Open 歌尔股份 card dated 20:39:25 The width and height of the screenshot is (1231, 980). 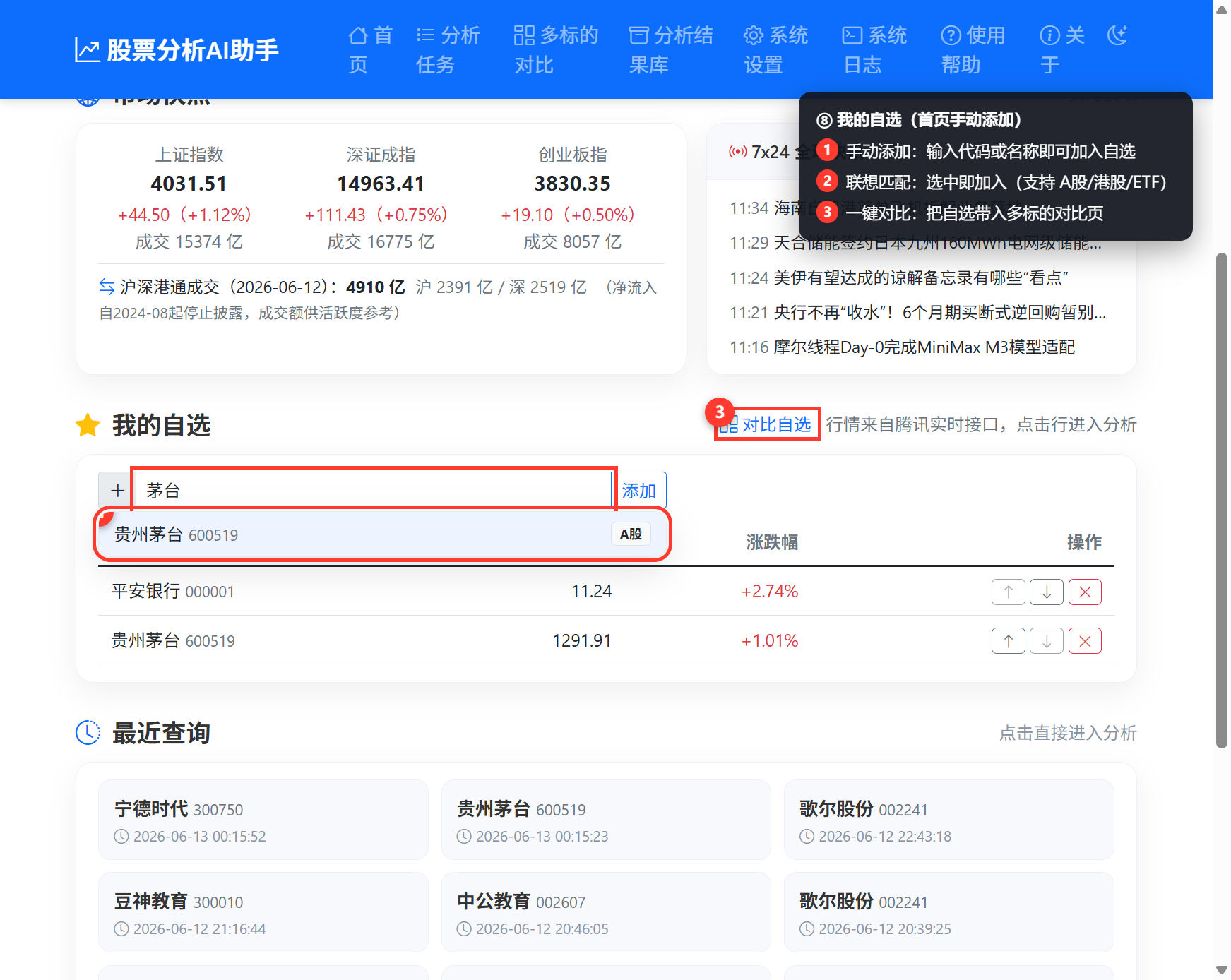pyautogui.click(x=948, y=912)
